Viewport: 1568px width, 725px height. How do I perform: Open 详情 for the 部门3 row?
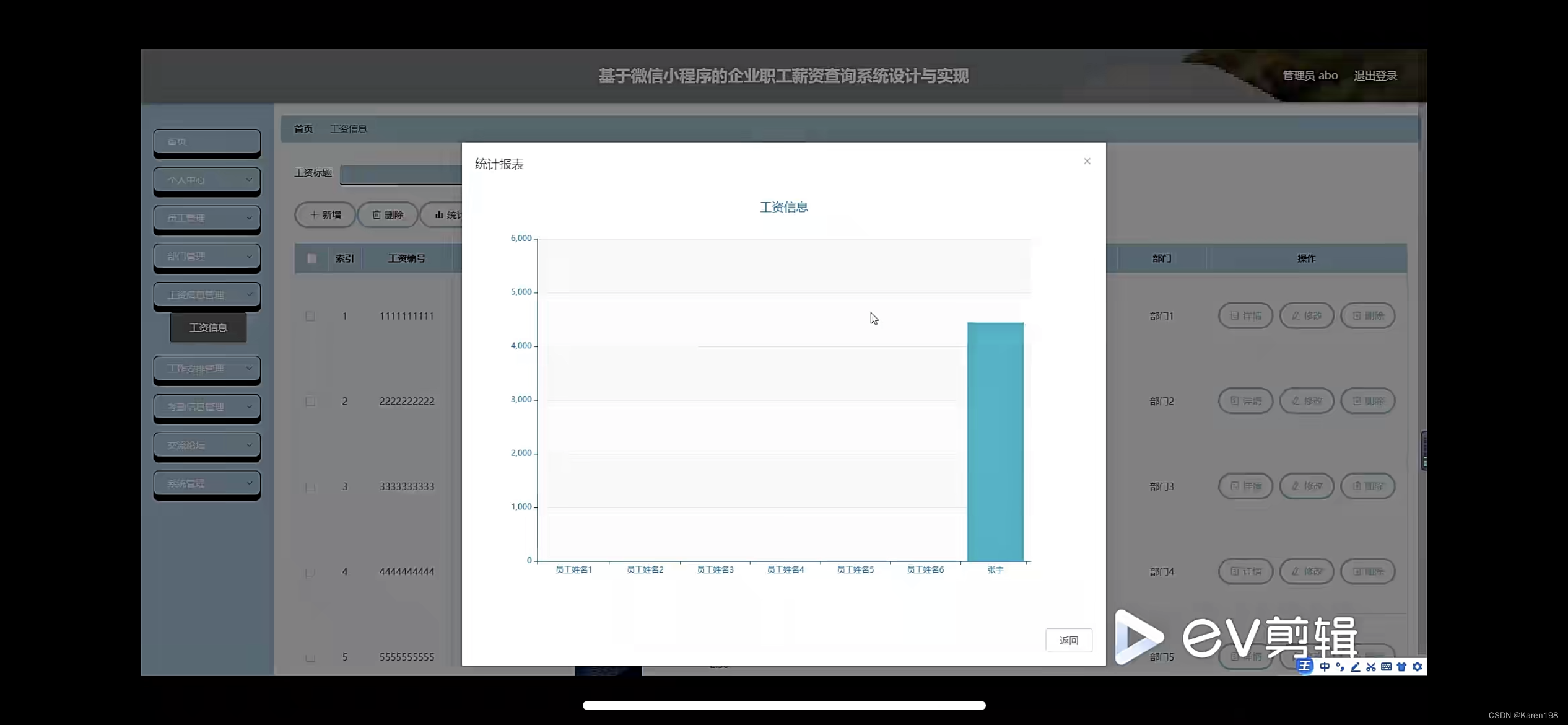[x=1245, y=486]
